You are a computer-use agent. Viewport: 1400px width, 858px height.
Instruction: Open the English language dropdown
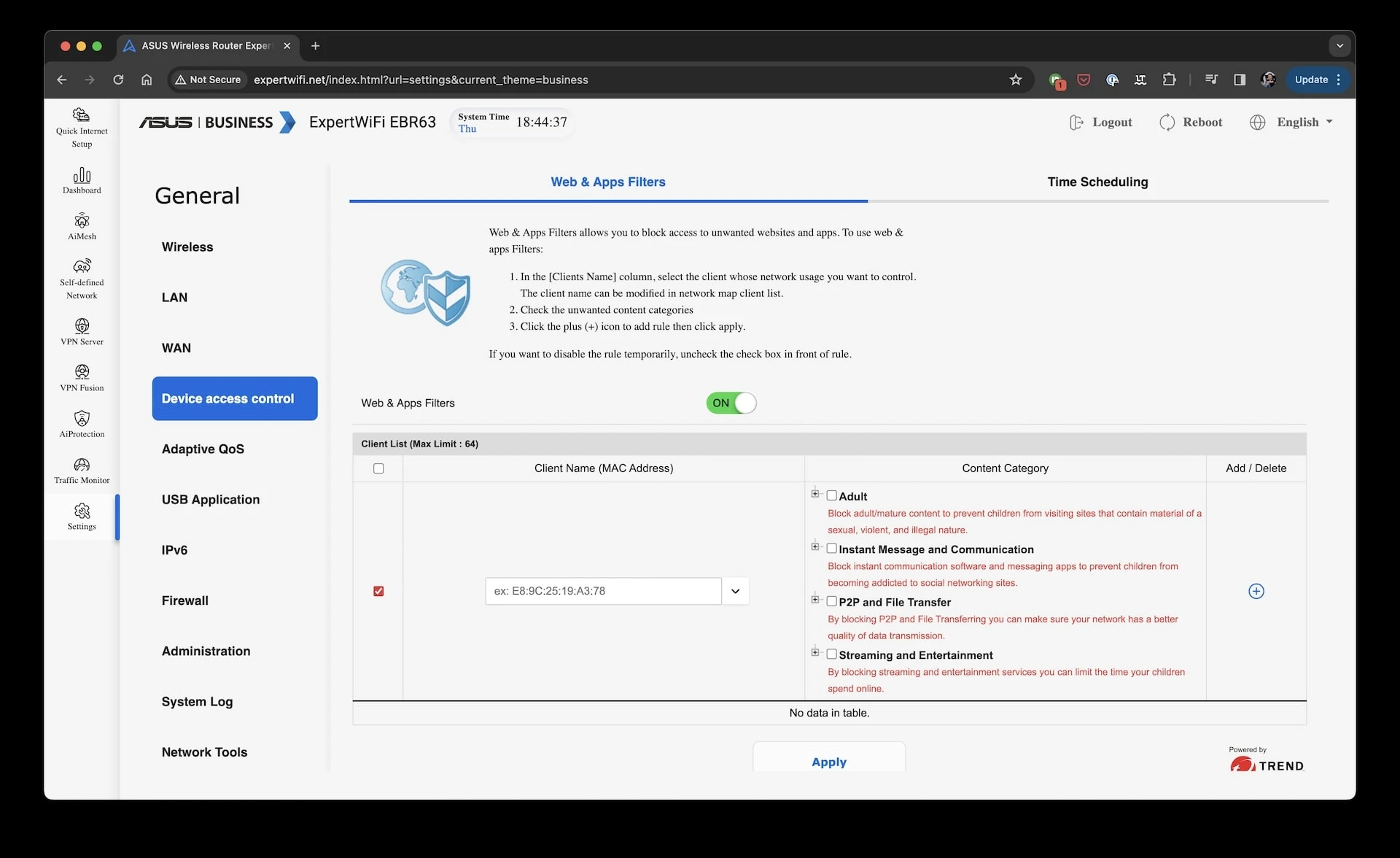[1304, 123]
